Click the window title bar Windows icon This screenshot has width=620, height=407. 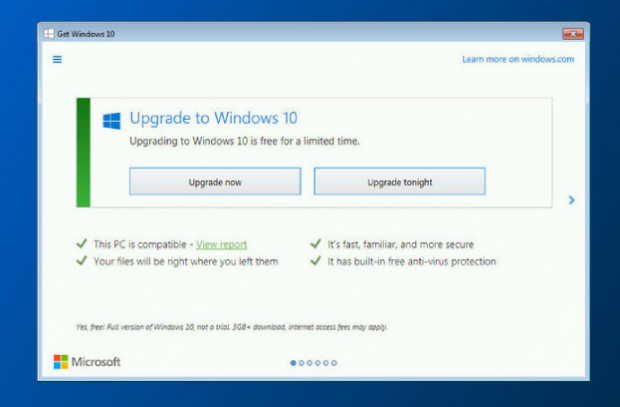tap(49, 34)
